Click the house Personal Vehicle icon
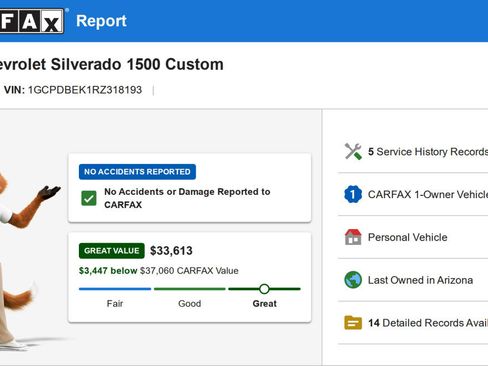The width and height of the screenshot is (488, 366). point(353,237)
